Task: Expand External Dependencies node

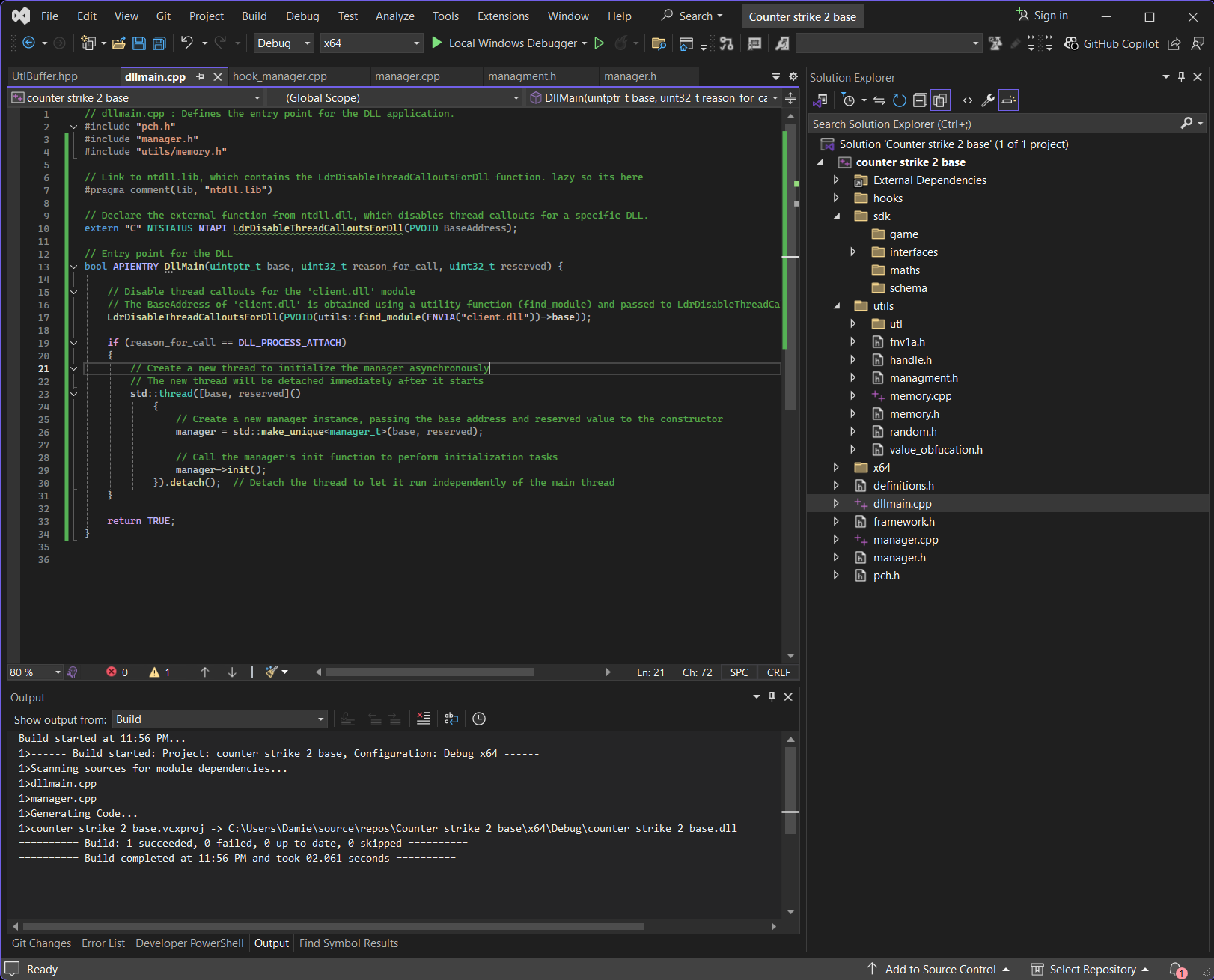Action: tap(836, 180)
